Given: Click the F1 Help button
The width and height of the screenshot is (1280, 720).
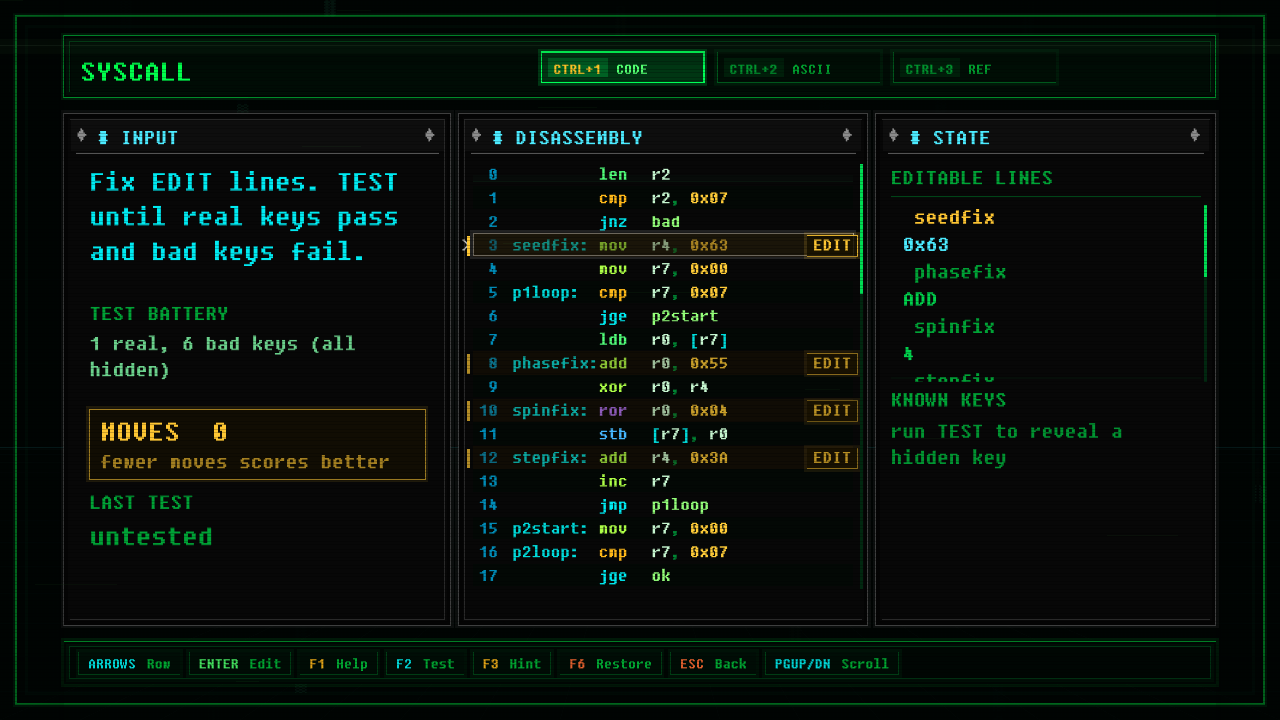Looking at the screenshot, I should [338, 663].
